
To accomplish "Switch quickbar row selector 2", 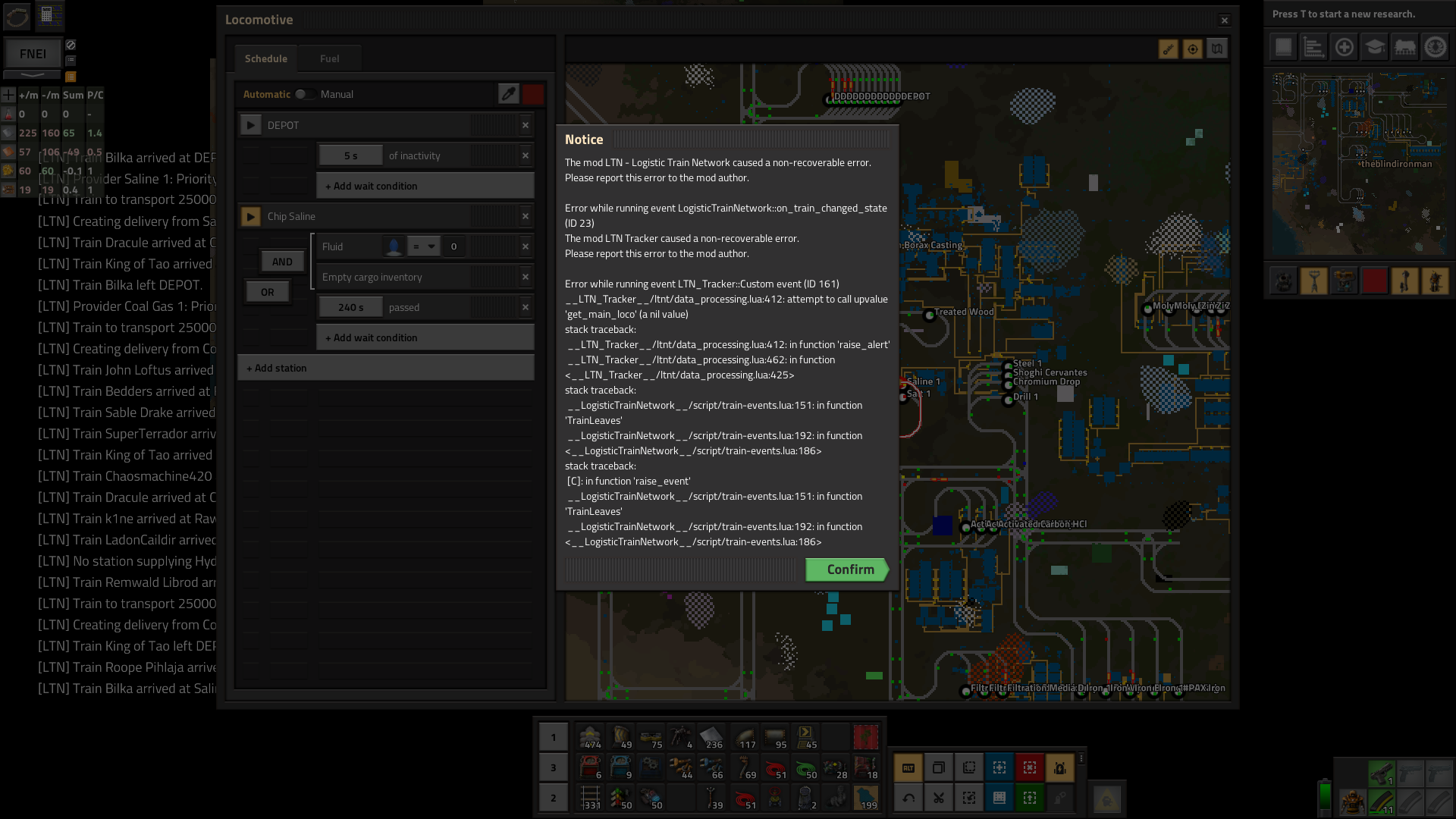I will click(x=553, y=798).
